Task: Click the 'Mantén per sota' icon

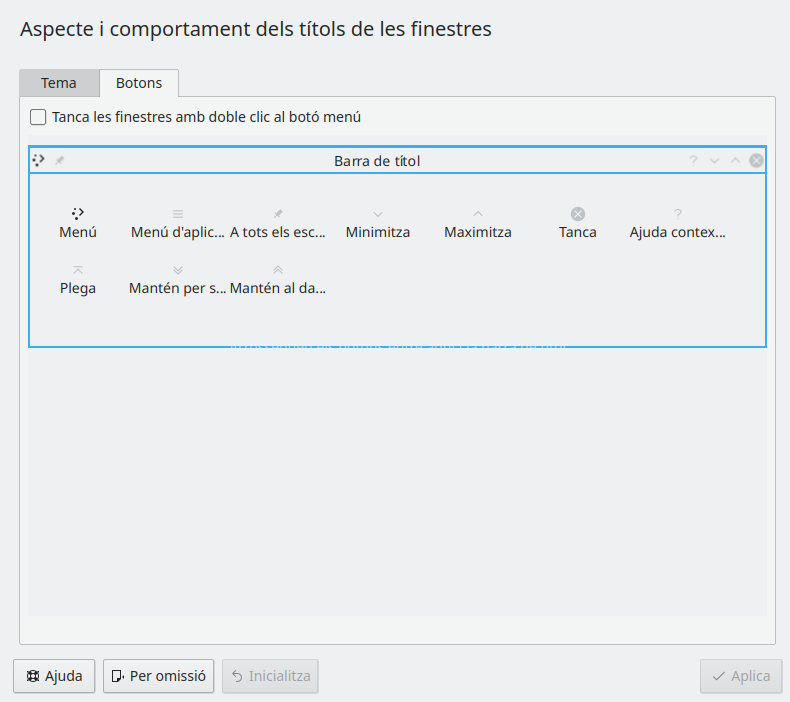Action: click(x=178, y=269)
